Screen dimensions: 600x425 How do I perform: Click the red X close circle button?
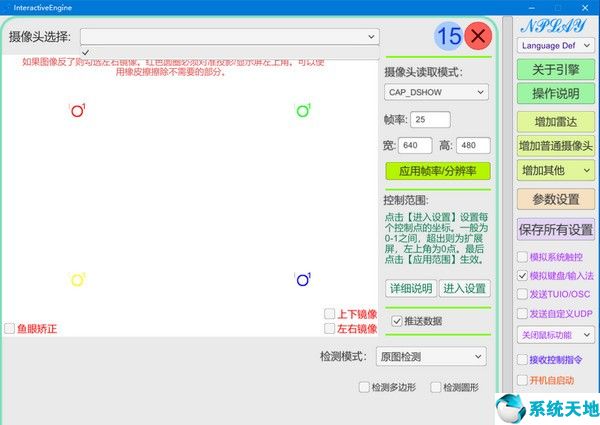click(x=478, y=36)
